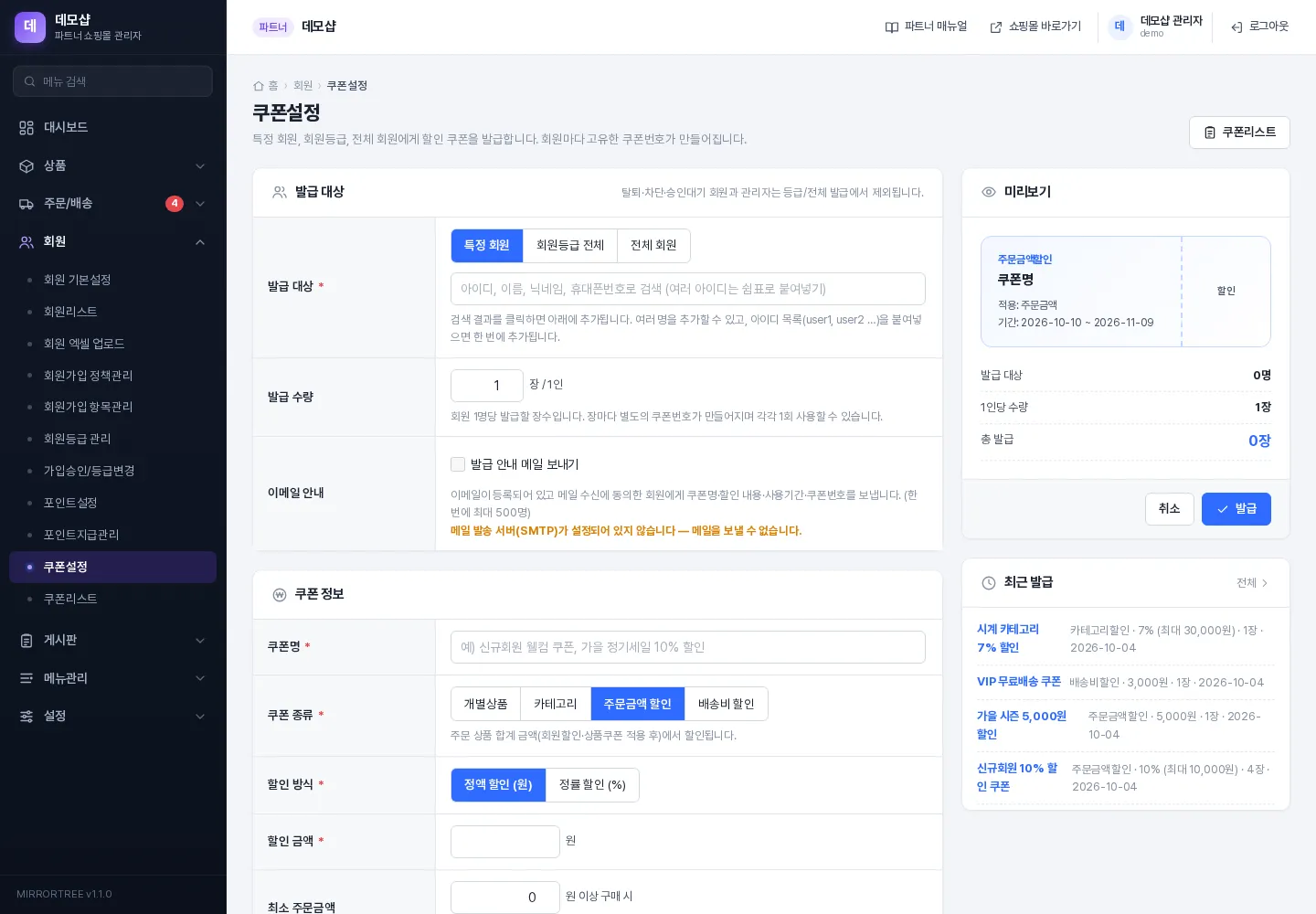Select the 배송비 할인 coupon type tab
Screen dimensions: 1316x914
pyautogui.click(x=727, y=704)
